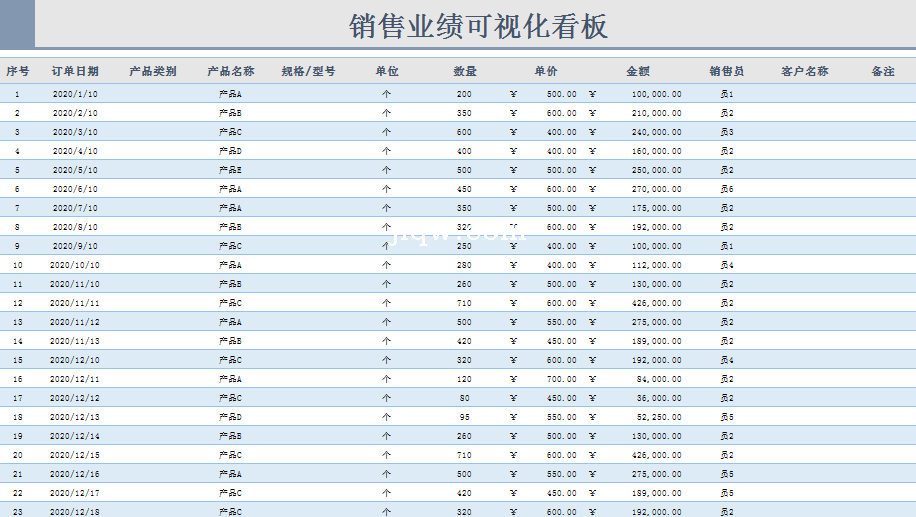Select the 订单日期 column header
This screenshot has width=916, height=517.
(75, 71)
